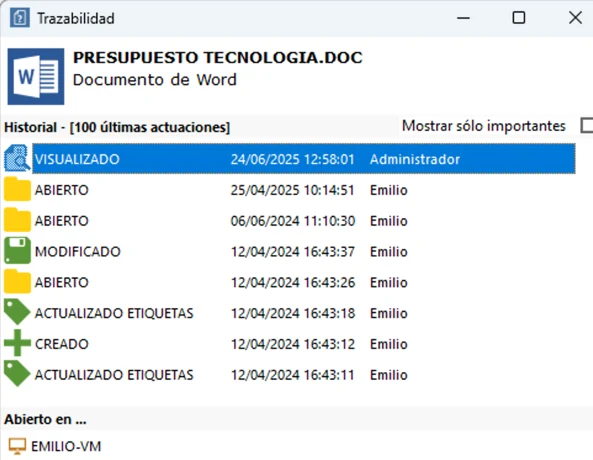Click timestamp 12/04/2024 16:43:37
This screenshot has height=460, width=593.
tap(293, 252)
